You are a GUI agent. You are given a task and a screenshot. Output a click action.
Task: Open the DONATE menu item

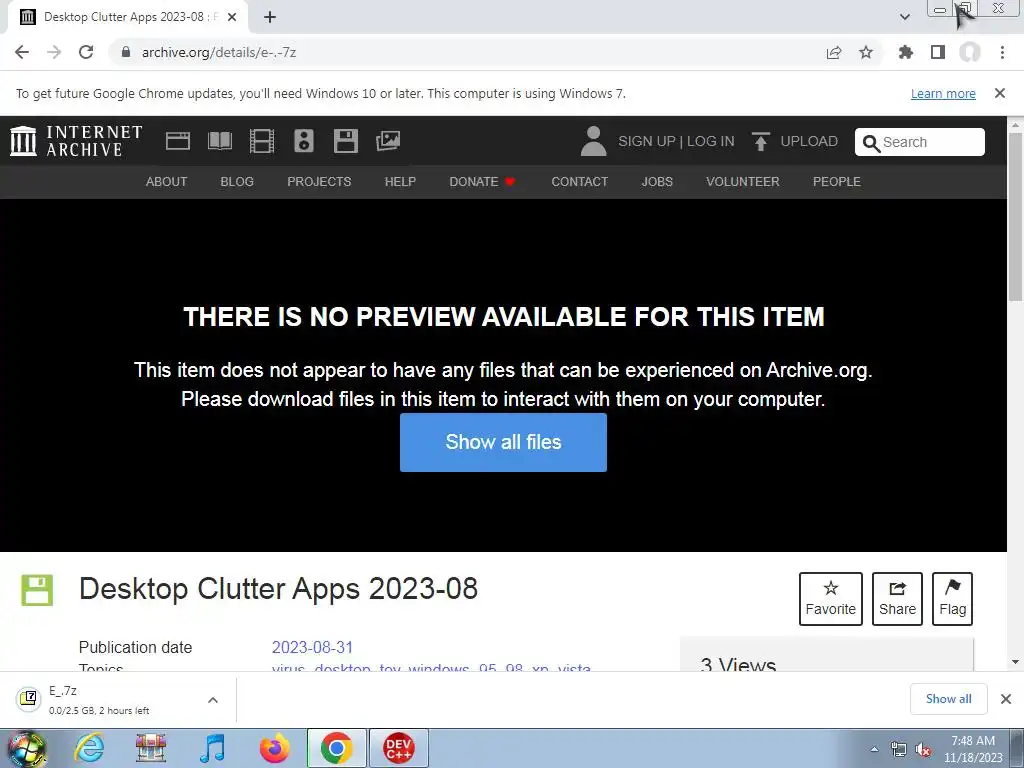482,182
